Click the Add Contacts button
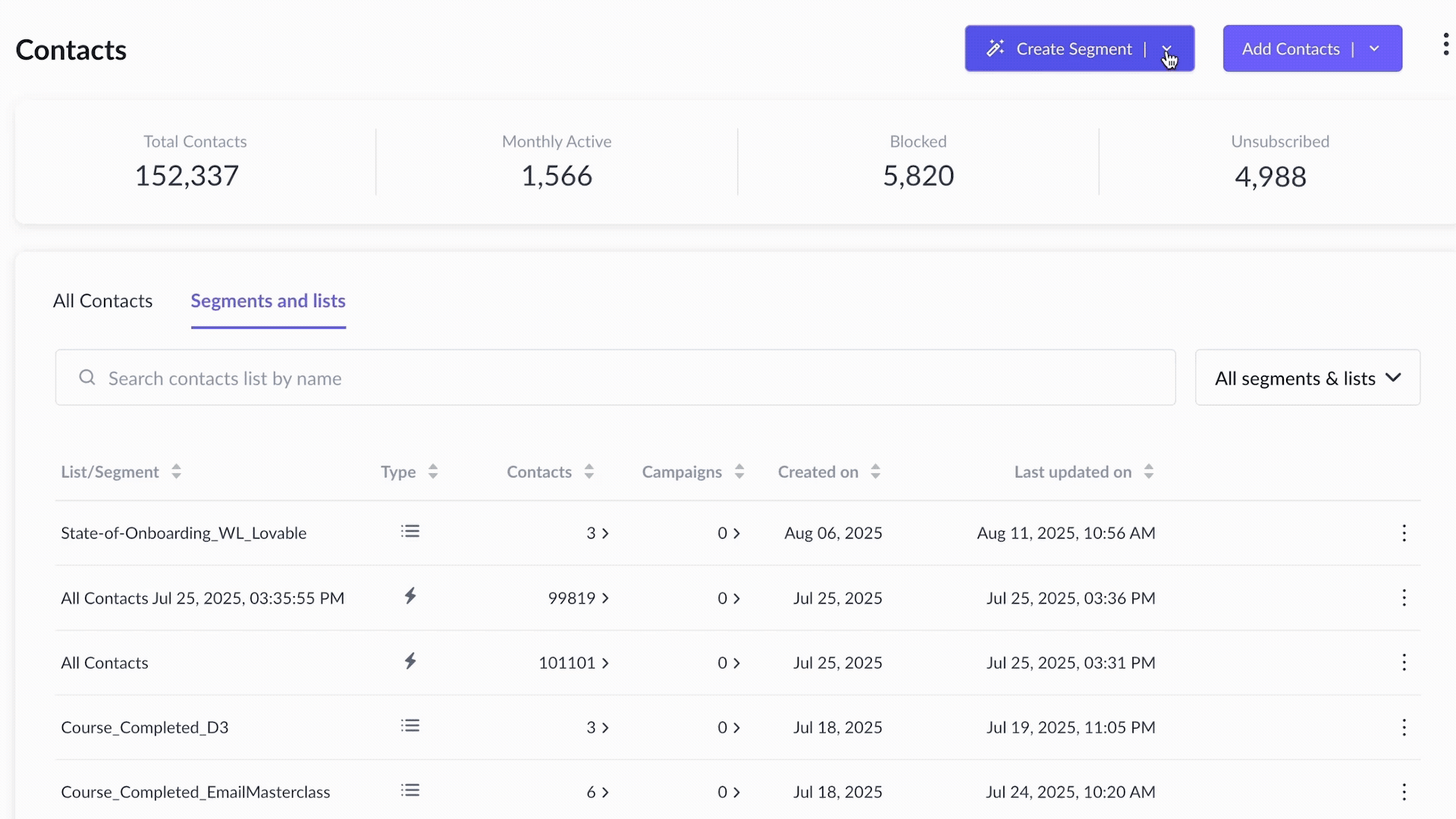Image resolution: width=1456 pixels, height=819 pixels. [1290, 49]
